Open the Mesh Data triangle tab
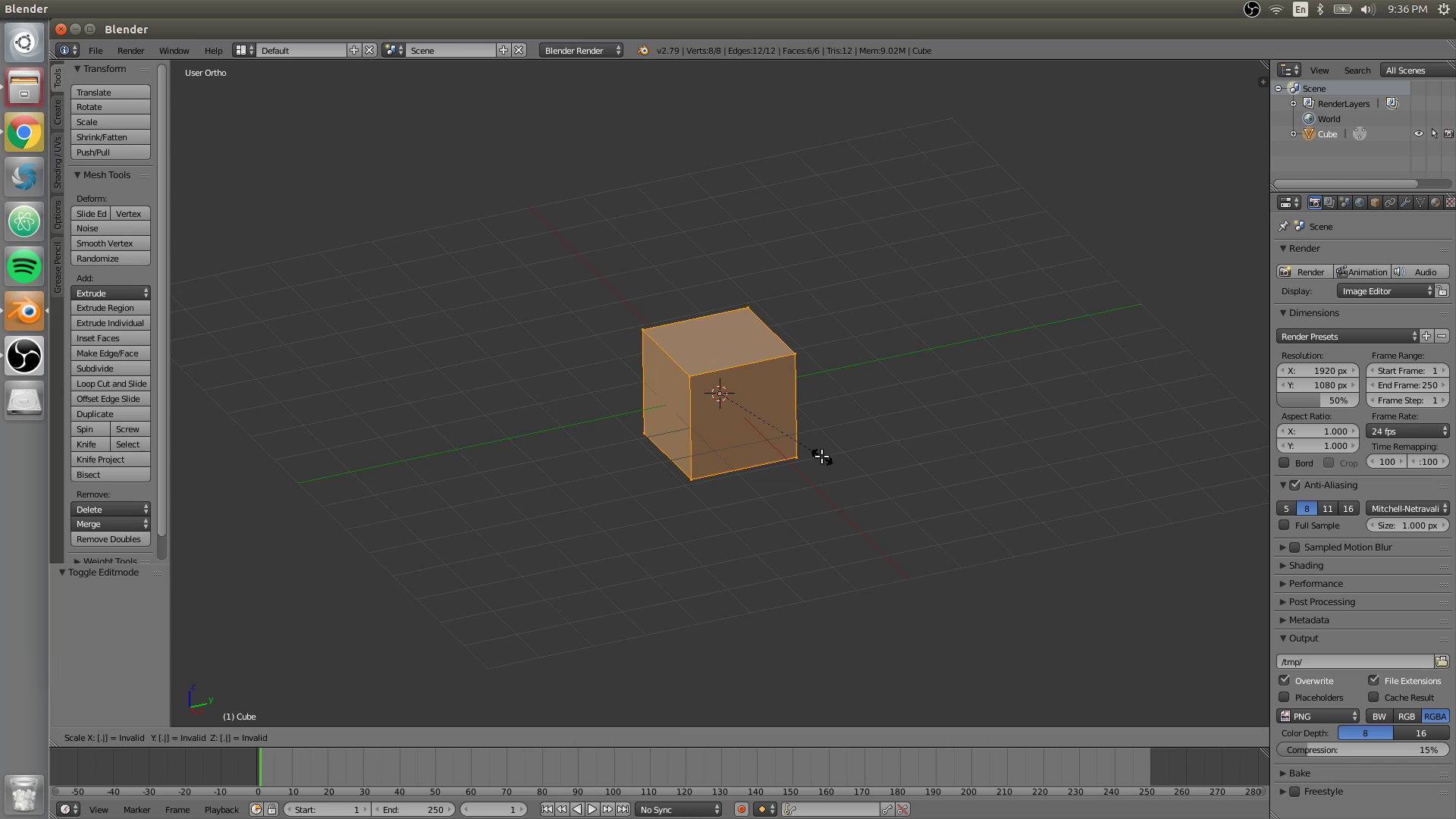Viewport: 1456px width, 819px height. click(x=1420, y=202)
